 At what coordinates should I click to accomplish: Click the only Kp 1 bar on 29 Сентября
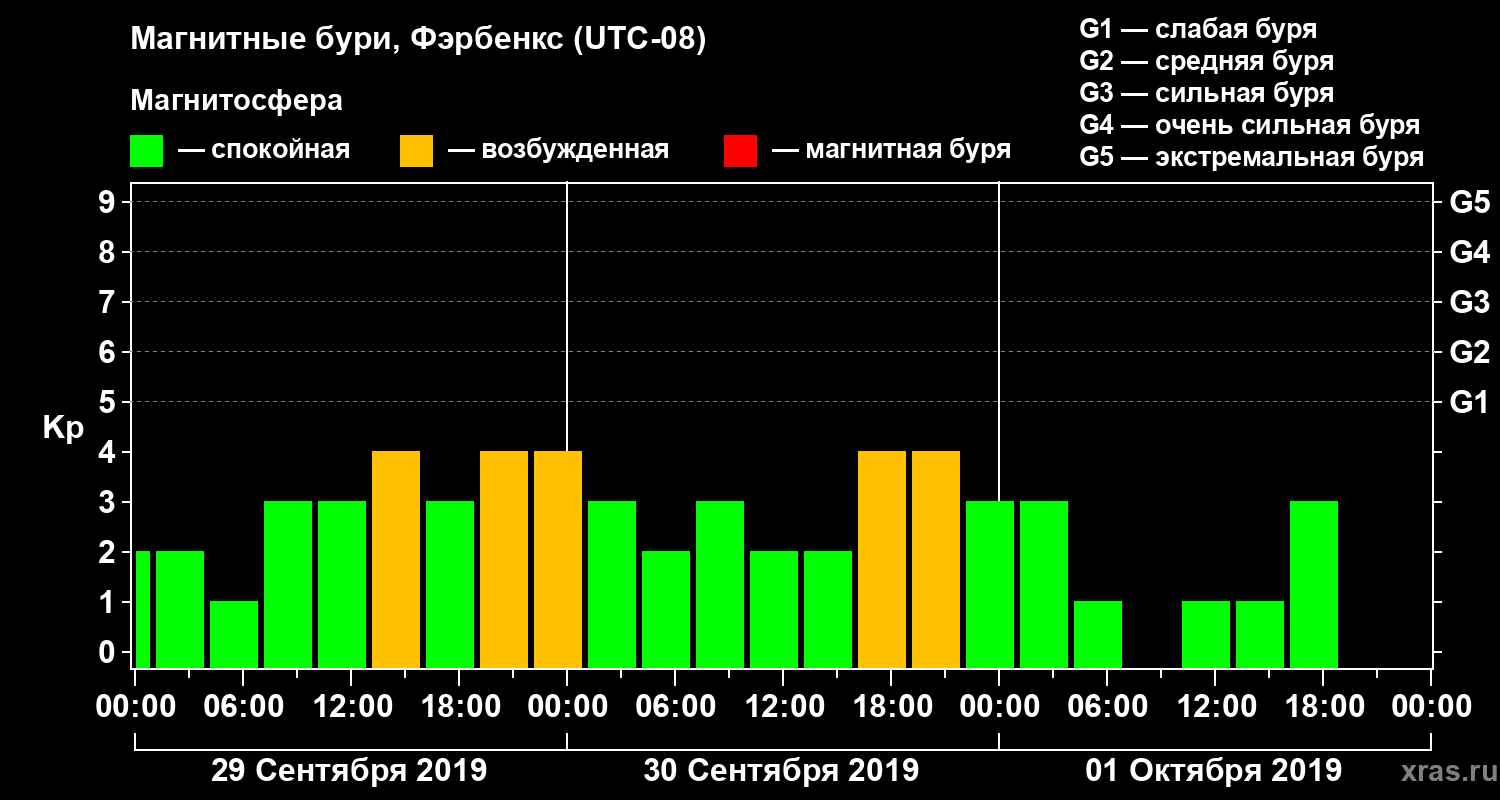(234, 635)
